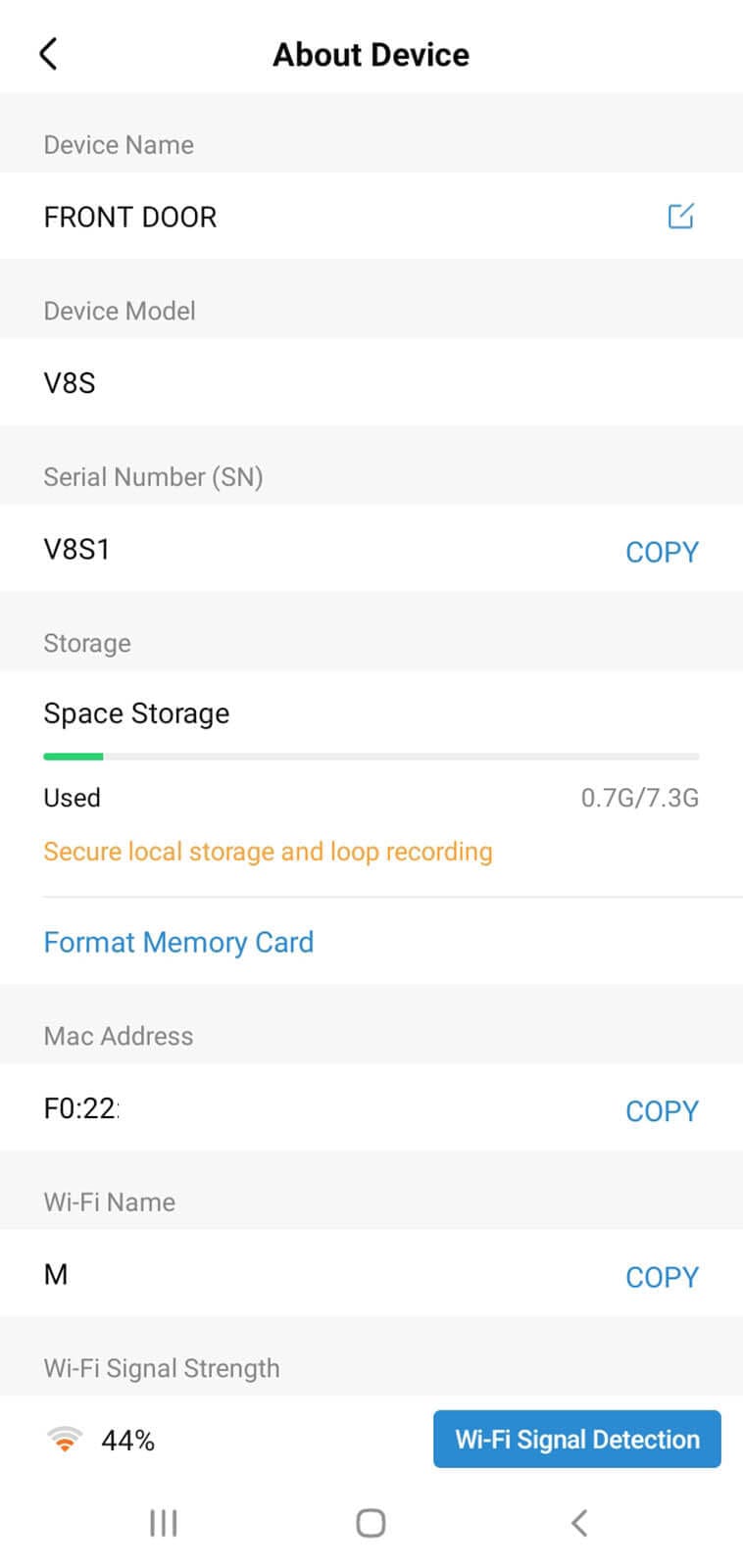Tap the Android back navigation icon

(578, 1522)
